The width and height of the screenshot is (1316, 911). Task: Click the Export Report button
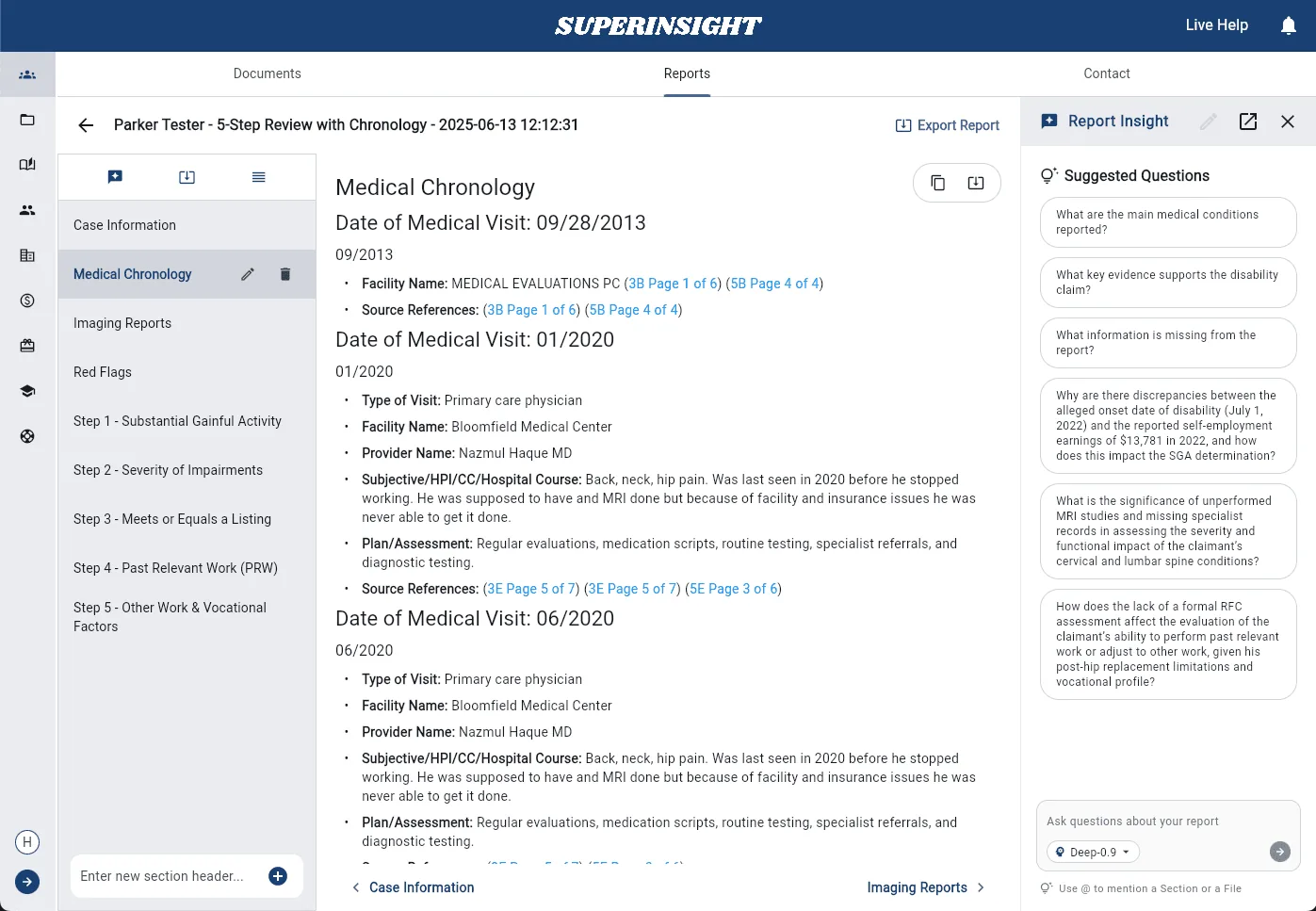tap(946, 124)
